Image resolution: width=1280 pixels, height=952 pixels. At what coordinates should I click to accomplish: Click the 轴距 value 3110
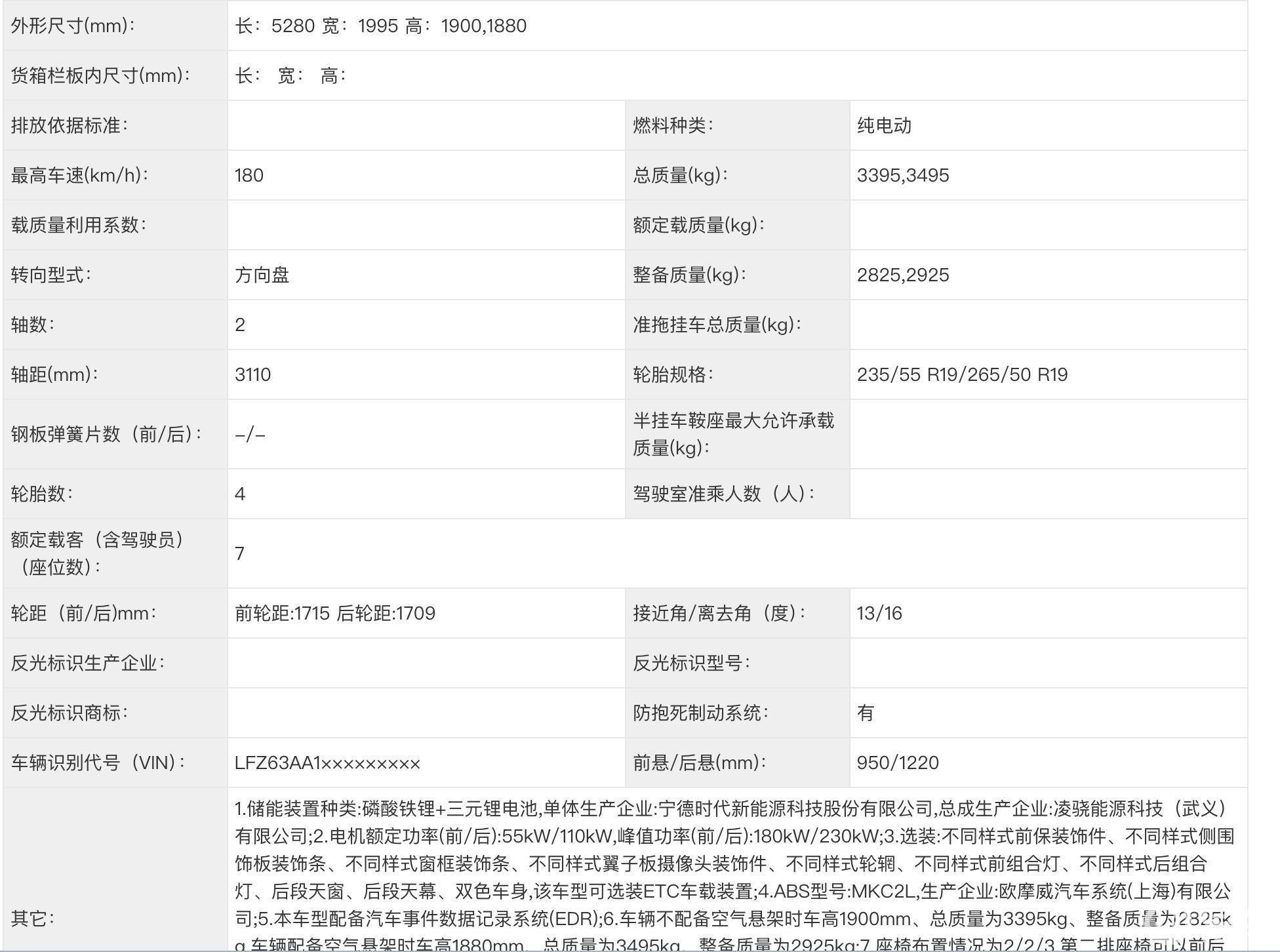[253, 375]
